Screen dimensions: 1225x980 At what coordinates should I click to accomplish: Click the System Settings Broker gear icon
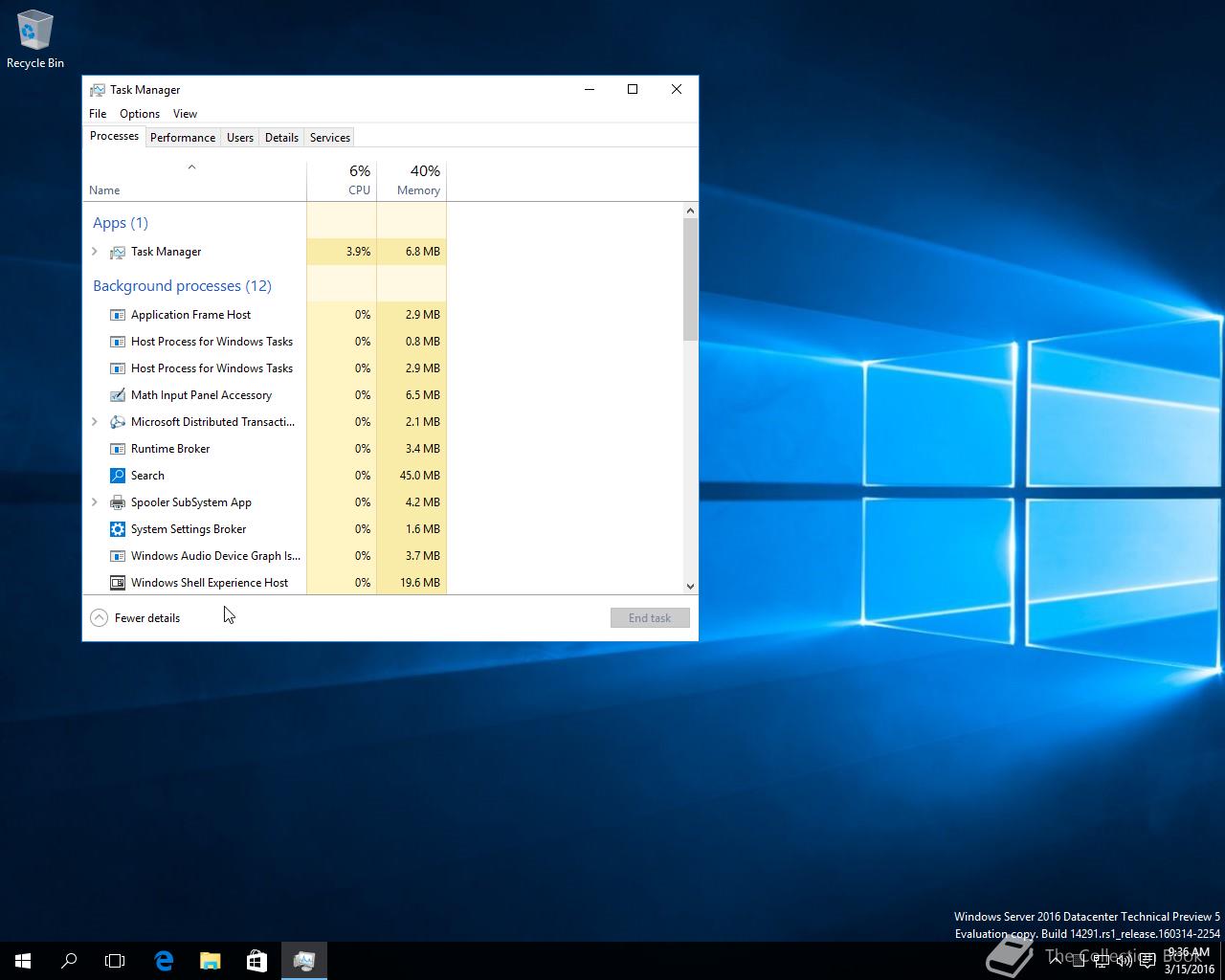coord(118,529)
